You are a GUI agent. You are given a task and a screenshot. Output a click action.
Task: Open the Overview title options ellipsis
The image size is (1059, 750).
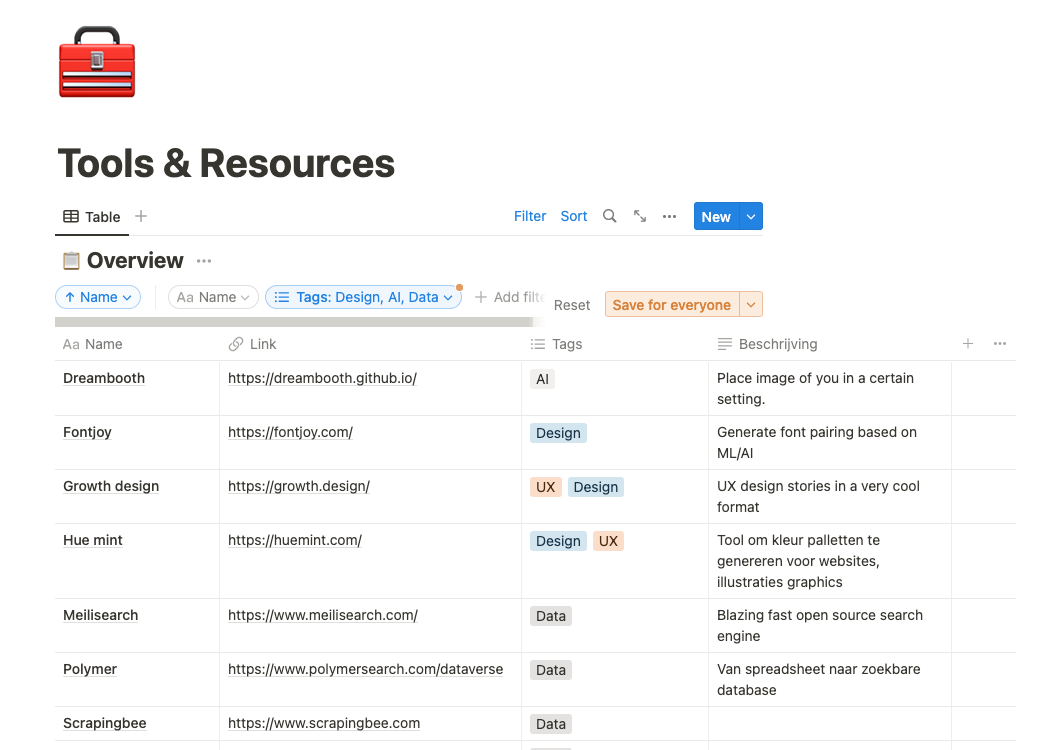204,261
